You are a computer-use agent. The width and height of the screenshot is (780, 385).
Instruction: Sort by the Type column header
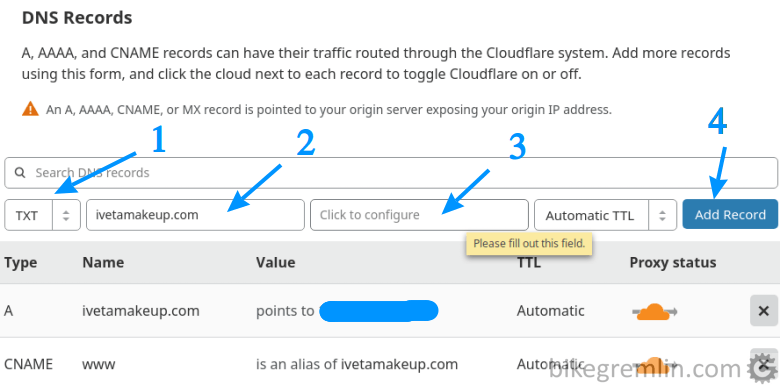tap(20, 262)
